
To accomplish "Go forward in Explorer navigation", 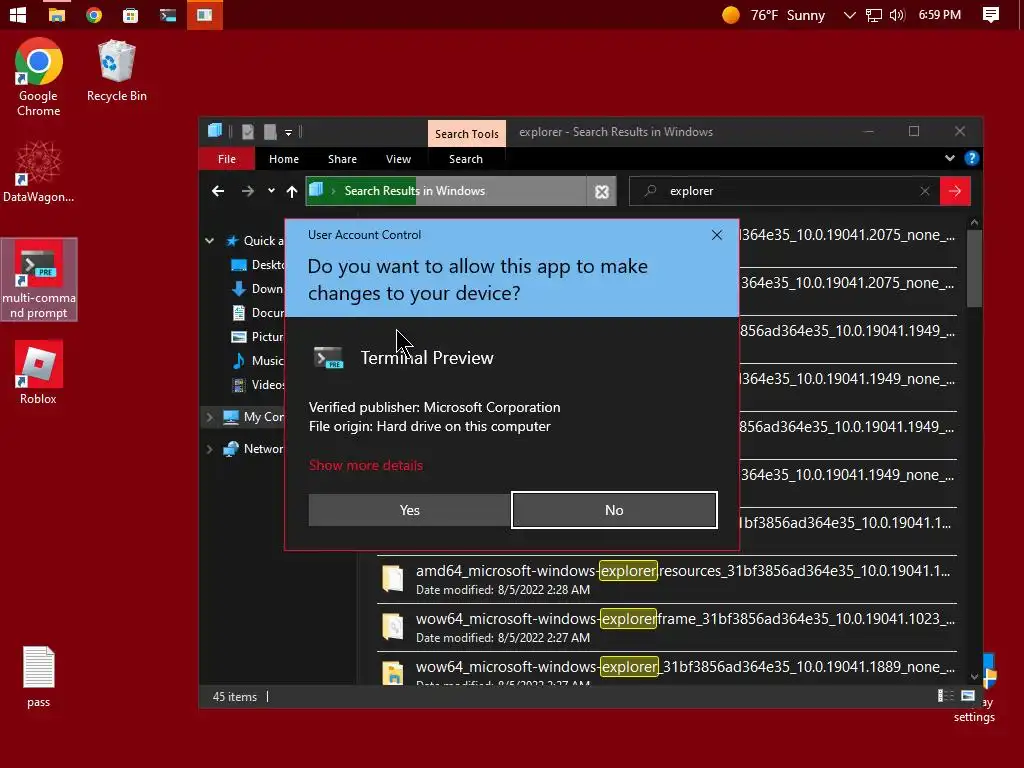I will 248,191.
